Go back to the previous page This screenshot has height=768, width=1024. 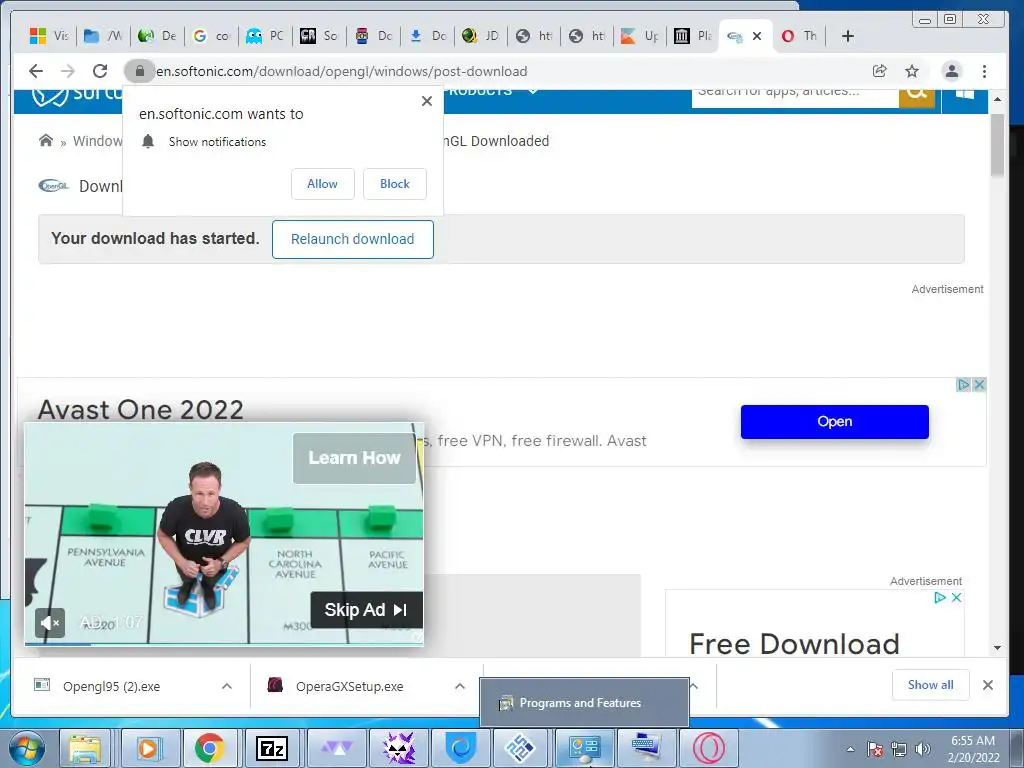(x=36, y=71)
